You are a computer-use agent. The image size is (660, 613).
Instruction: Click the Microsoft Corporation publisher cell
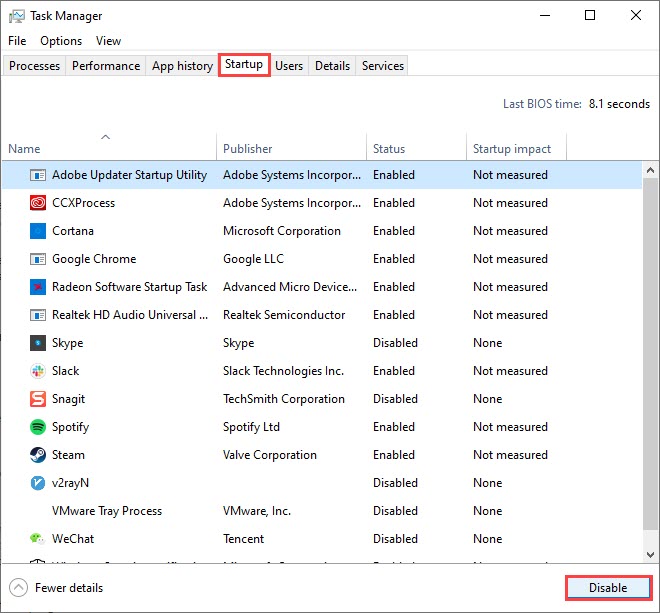pyautogui.click(x=282, y=231)
